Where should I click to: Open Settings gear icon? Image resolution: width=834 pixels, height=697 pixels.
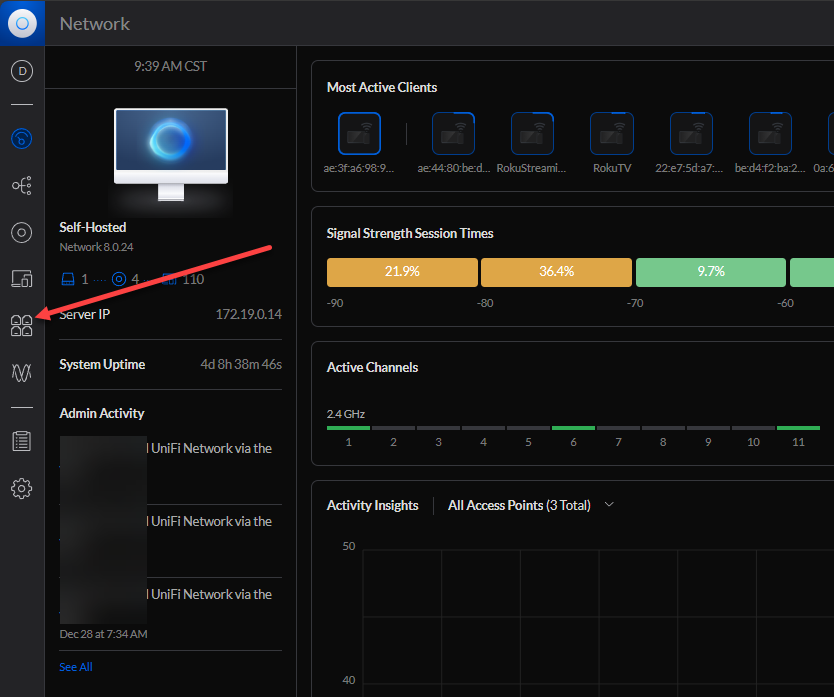[x=22, y=488]
